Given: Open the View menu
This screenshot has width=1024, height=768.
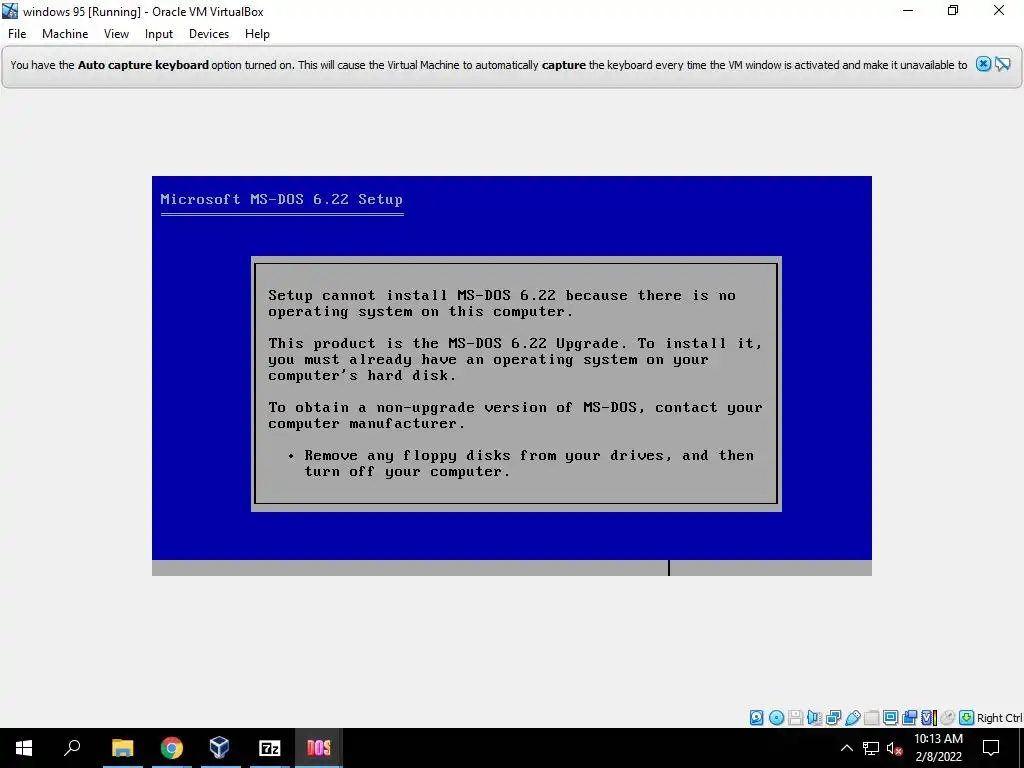Looking at the screenshot, I should pyautogui.click(x=116, y=34).
